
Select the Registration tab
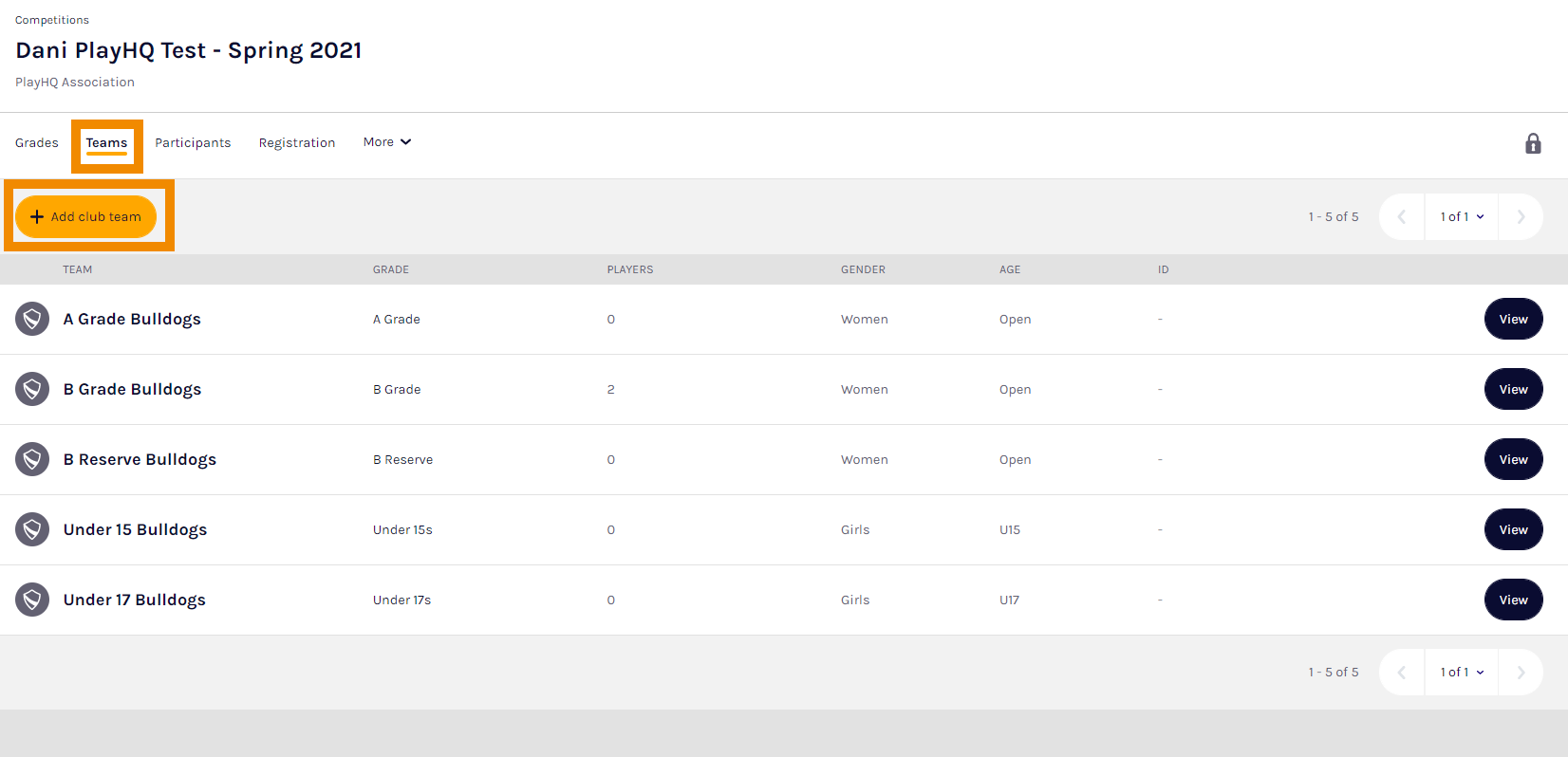pyautogui.click(x=297, y=143)
